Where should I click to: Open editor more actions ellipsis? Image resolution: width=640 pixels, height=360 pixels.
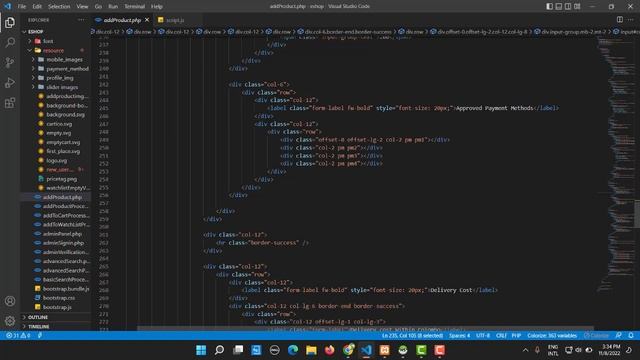tap(631, 20)
